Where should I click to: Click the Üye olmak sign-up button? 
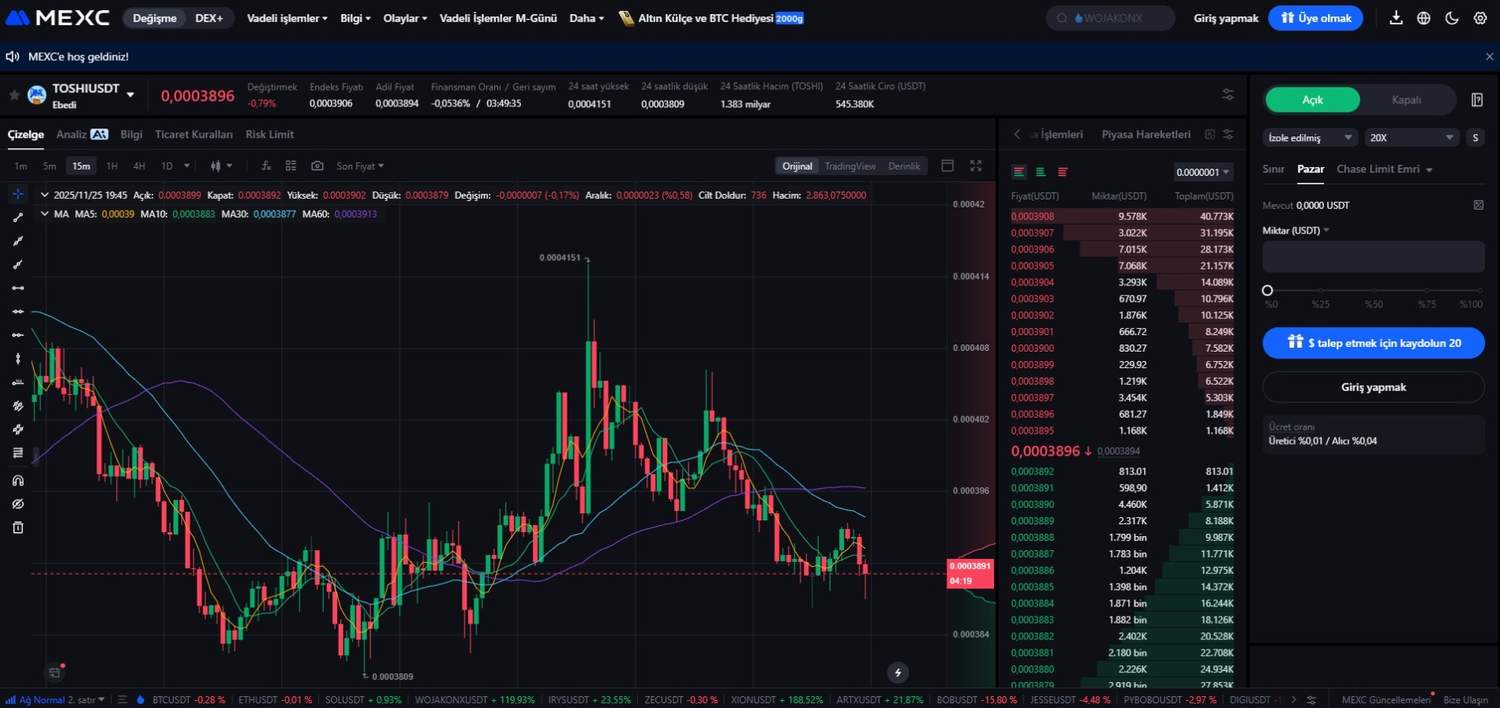[x=1315, y=18]
